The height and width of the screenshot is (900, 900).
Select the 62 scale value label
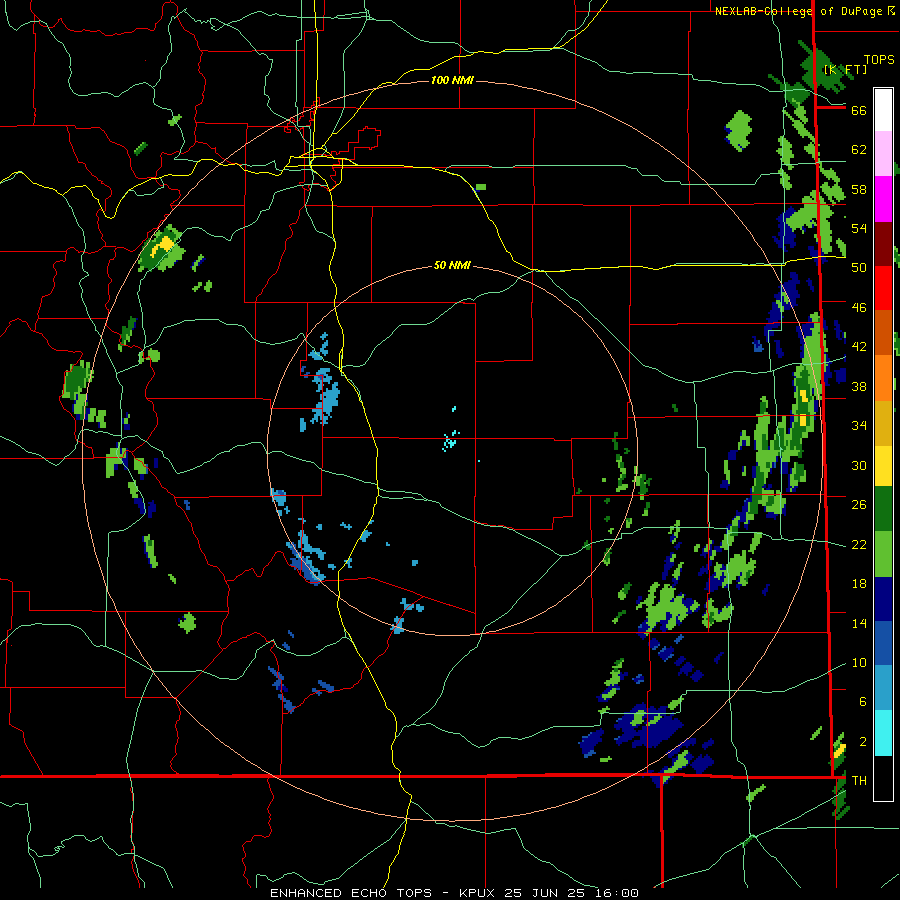859,149
